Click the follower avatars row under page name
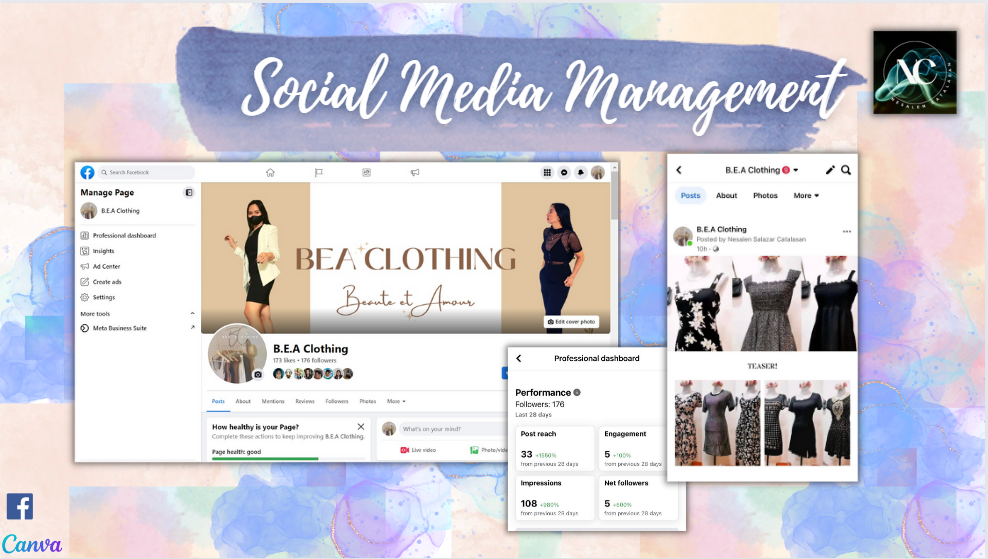 coord(313,374)
